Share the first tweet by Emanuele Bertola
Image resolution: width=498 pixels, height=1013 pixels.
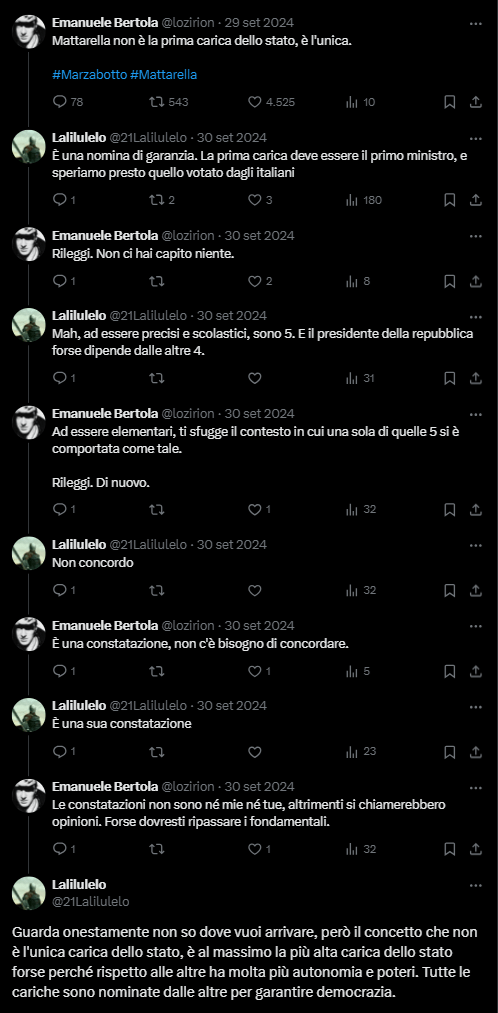tap(475, 102)
